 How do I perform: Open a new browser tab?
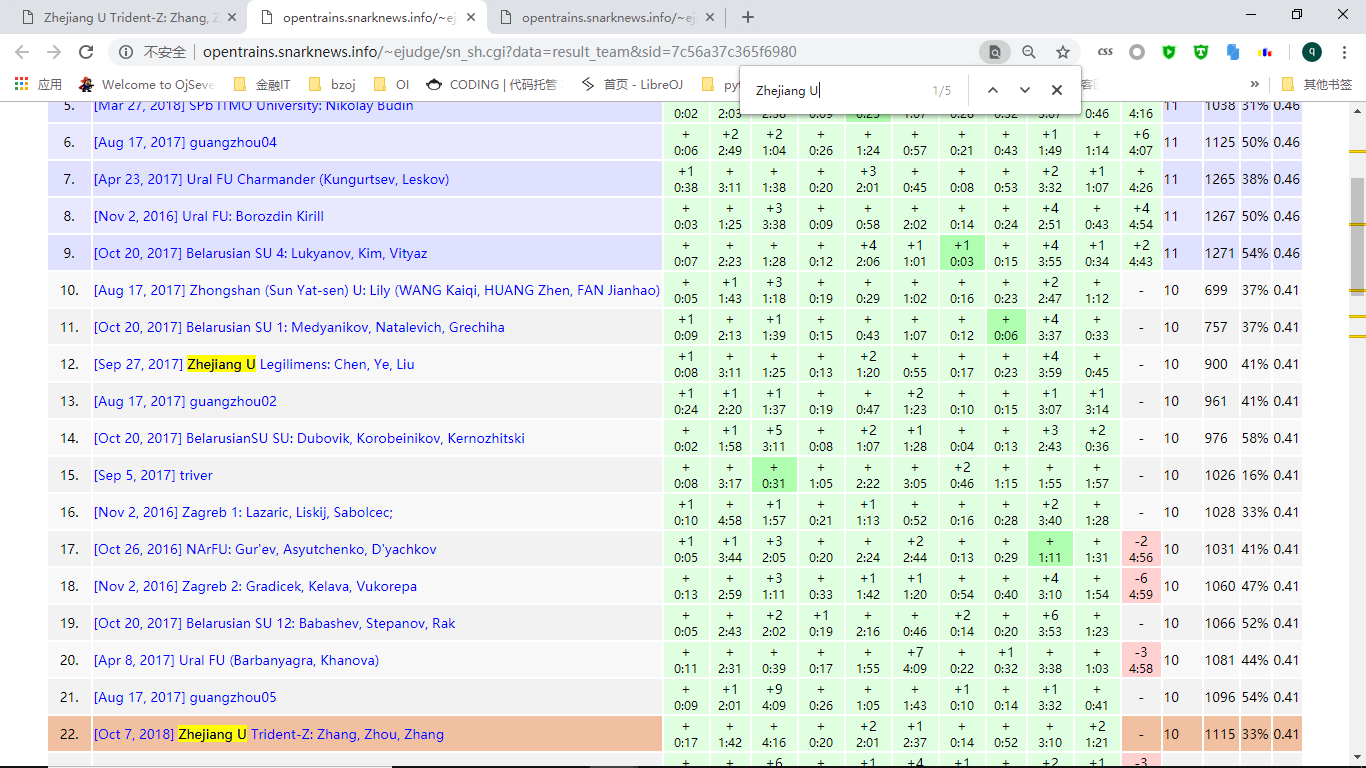[748, 17]
